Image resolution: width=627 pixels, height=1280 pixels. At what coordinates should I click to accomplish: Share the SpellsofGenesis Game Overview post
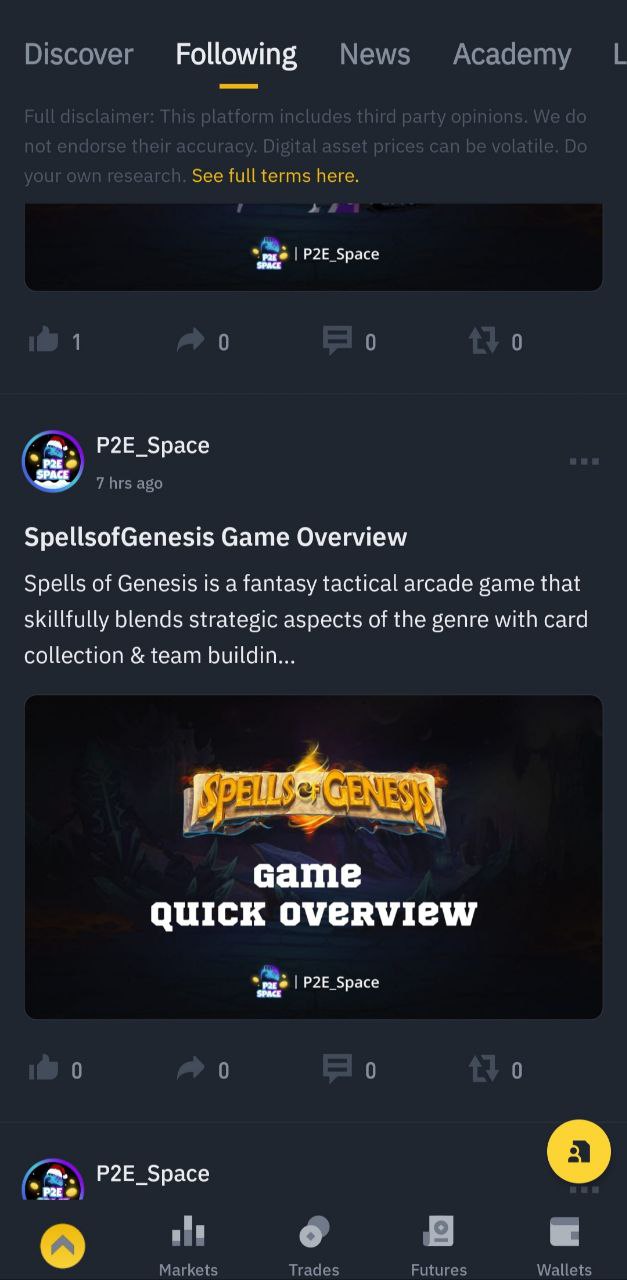tap(190, 1069)
